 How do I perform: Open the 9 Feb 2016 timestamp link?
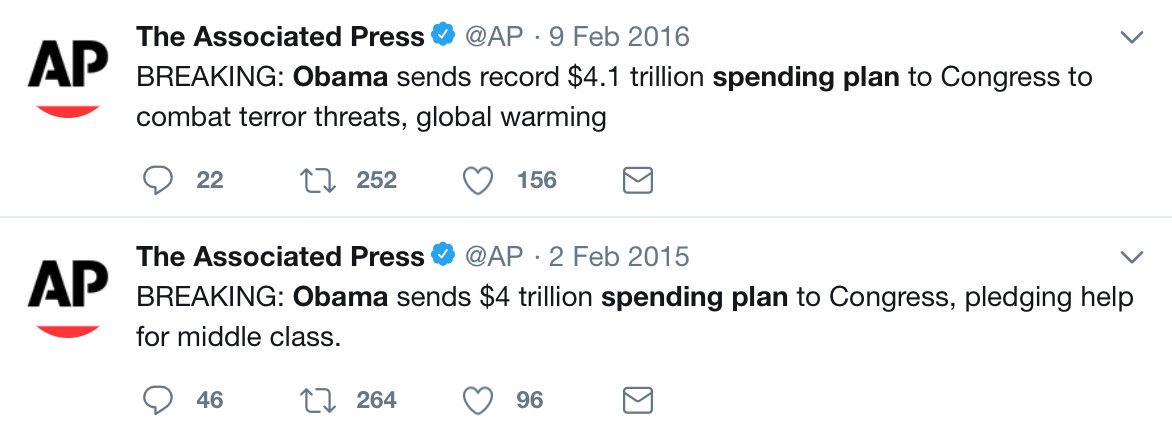(619, 37)
